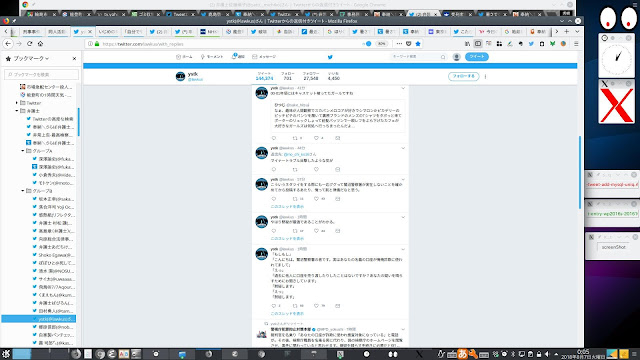Open the Twitterの高度な検索 bookmark
This screenshot has height=360, width=640.
[x=50, y=119]
